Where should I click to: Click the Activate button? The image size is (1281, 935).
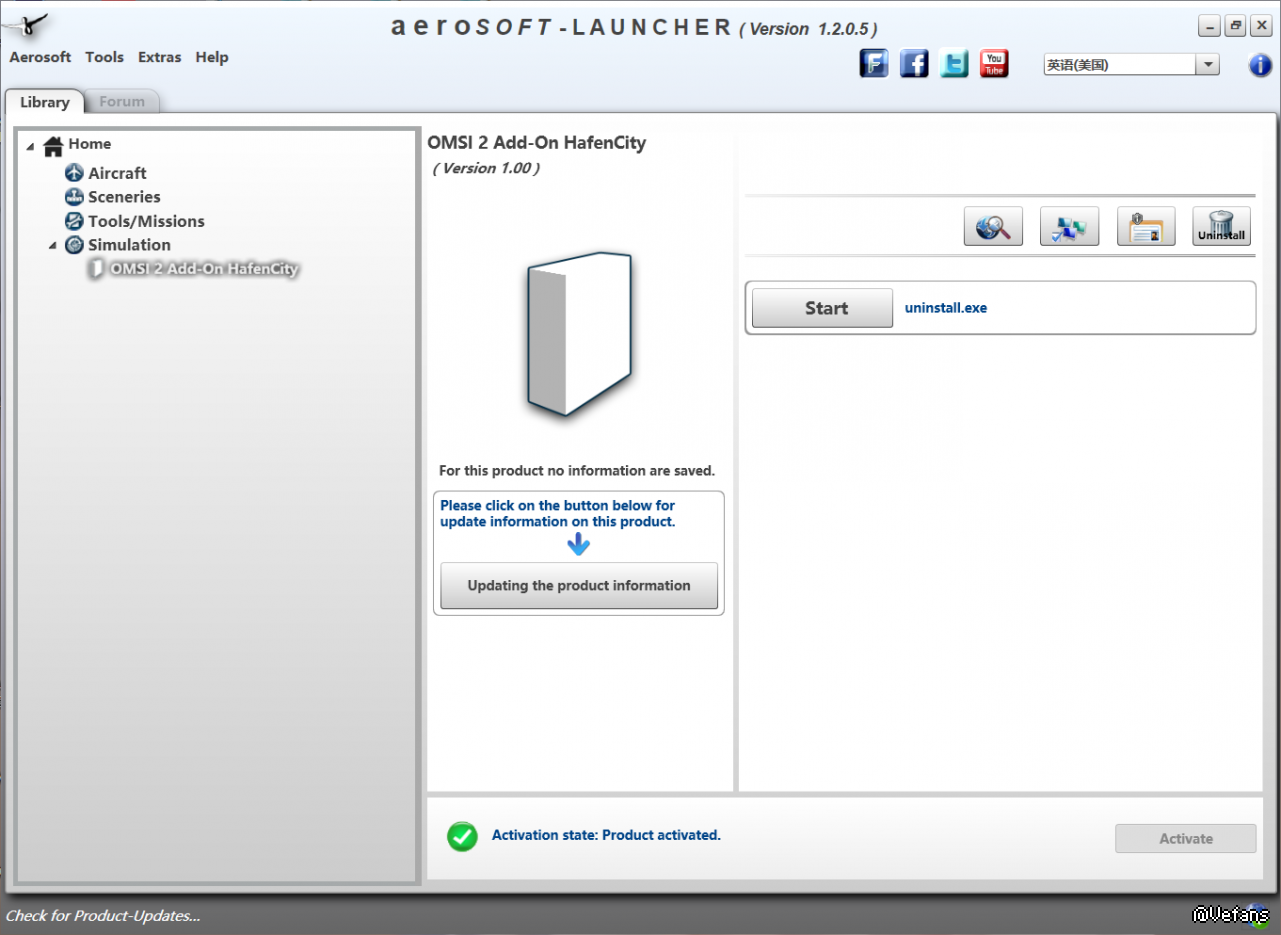click(x=1186, y=839)
